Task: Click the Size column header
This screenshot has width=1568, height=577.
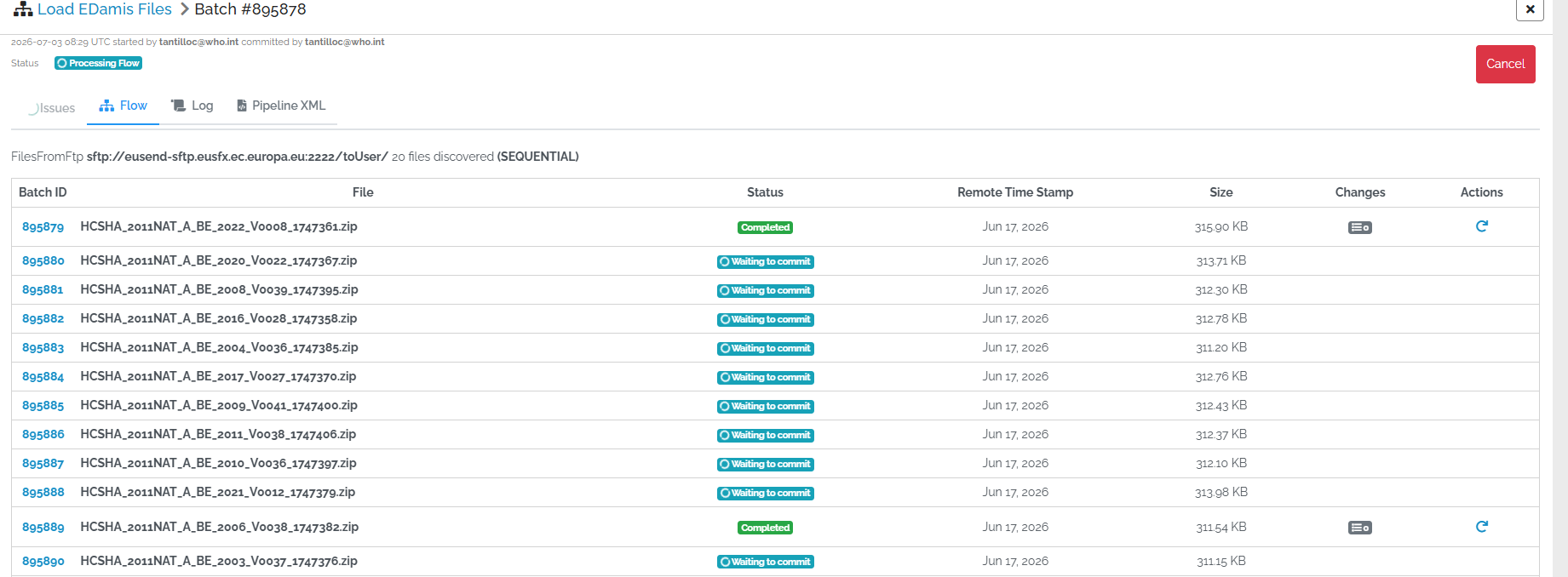Action: 1221,192
